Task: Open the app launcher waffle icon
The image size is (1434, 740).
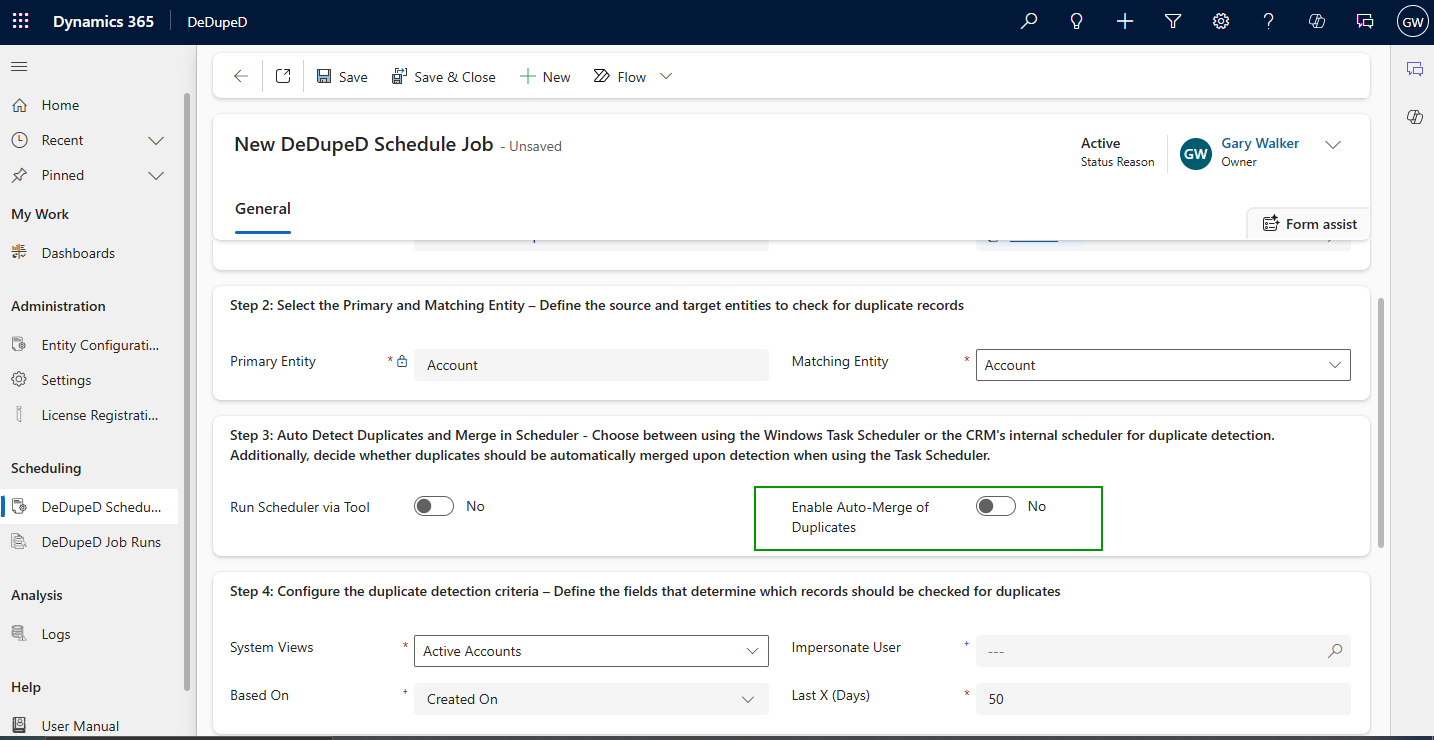Action: click(x=20, y=21)
